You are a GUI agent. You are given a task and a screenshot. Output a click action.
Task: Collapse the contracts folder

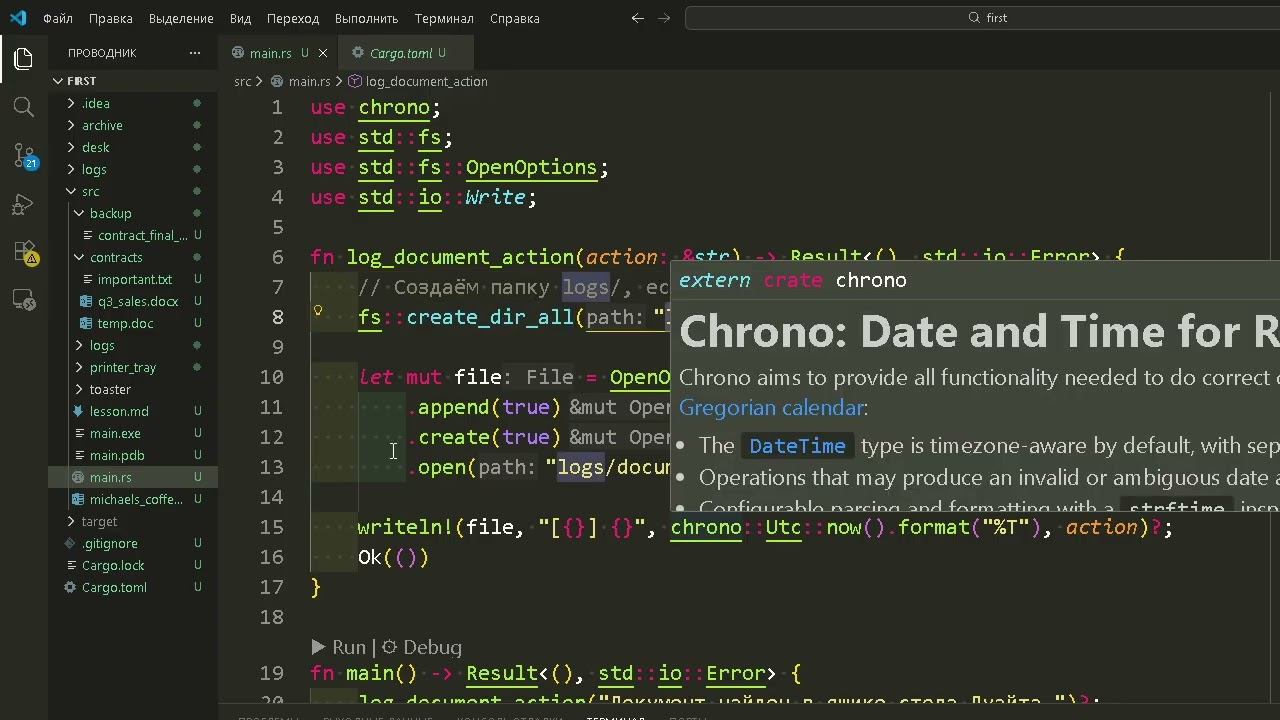coord(79,257)
